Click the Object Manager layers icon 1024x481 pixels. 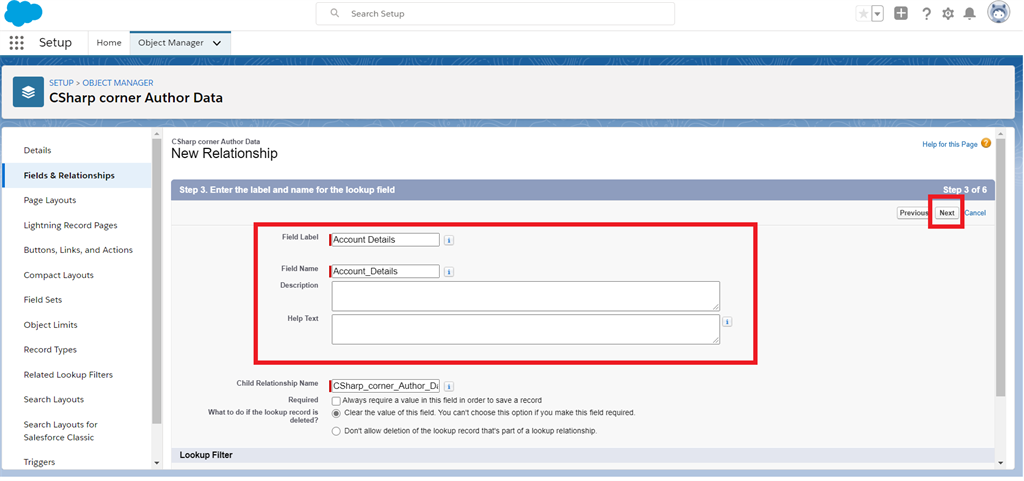click(x=28, y=92)
